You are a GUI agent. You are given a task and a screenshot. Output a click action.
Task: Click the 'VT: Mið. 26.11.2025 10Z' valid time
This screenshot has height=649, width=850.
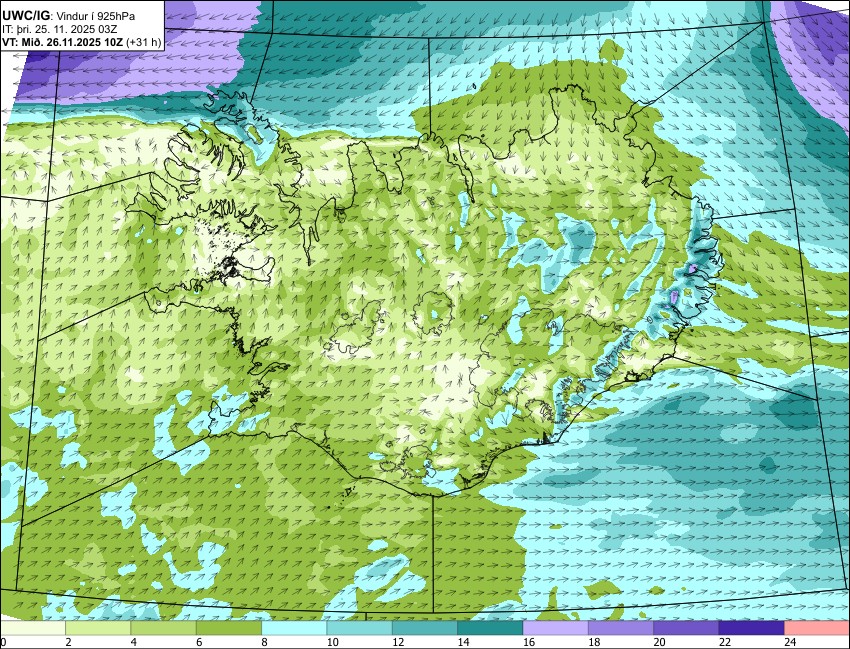62,42
